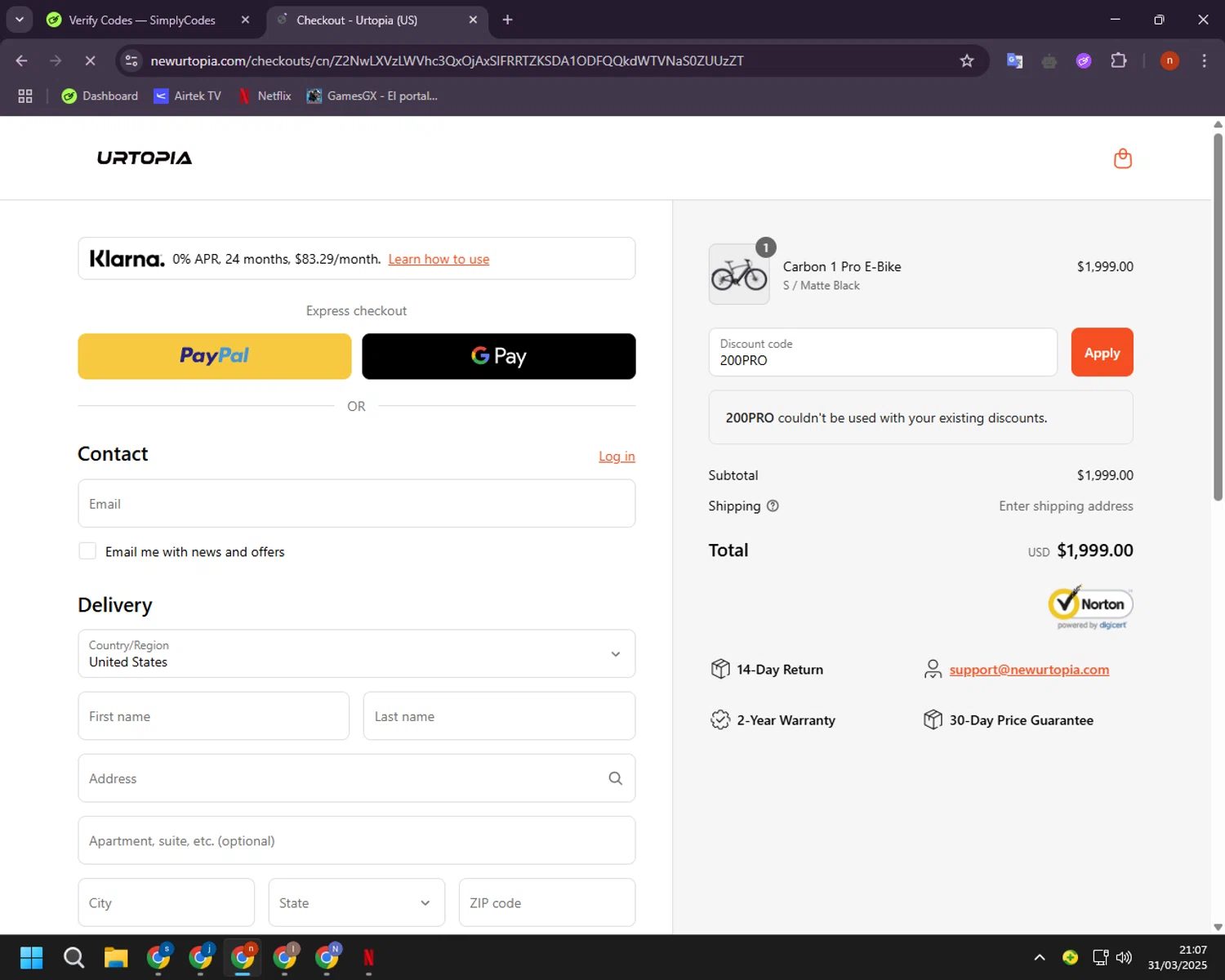The width and height of the screenshot is (1225, 980).
Task: Click the 2-Year Warranty badge icon
Action: [720, 719]
